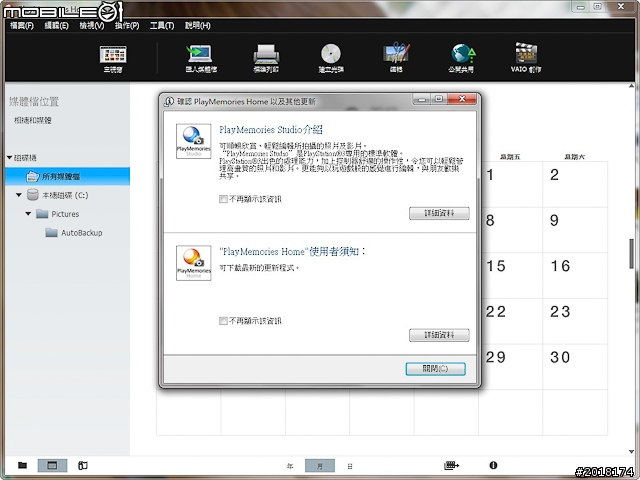Tick 不再顯示該資訊 under PlayMemories Studio
The image size is (640, 480).
pos(223,199)
